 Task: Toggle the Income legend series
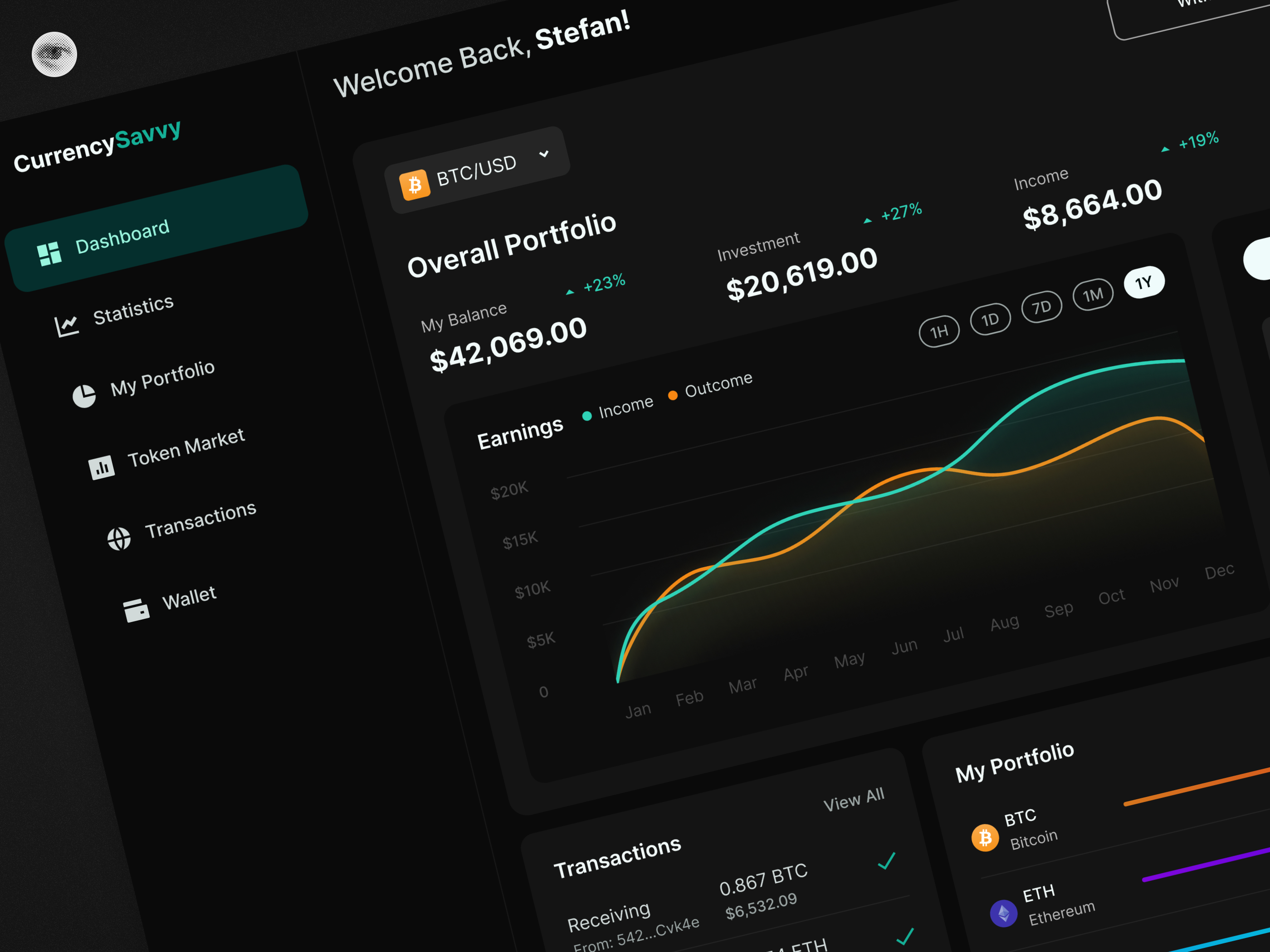pos(618,408)
